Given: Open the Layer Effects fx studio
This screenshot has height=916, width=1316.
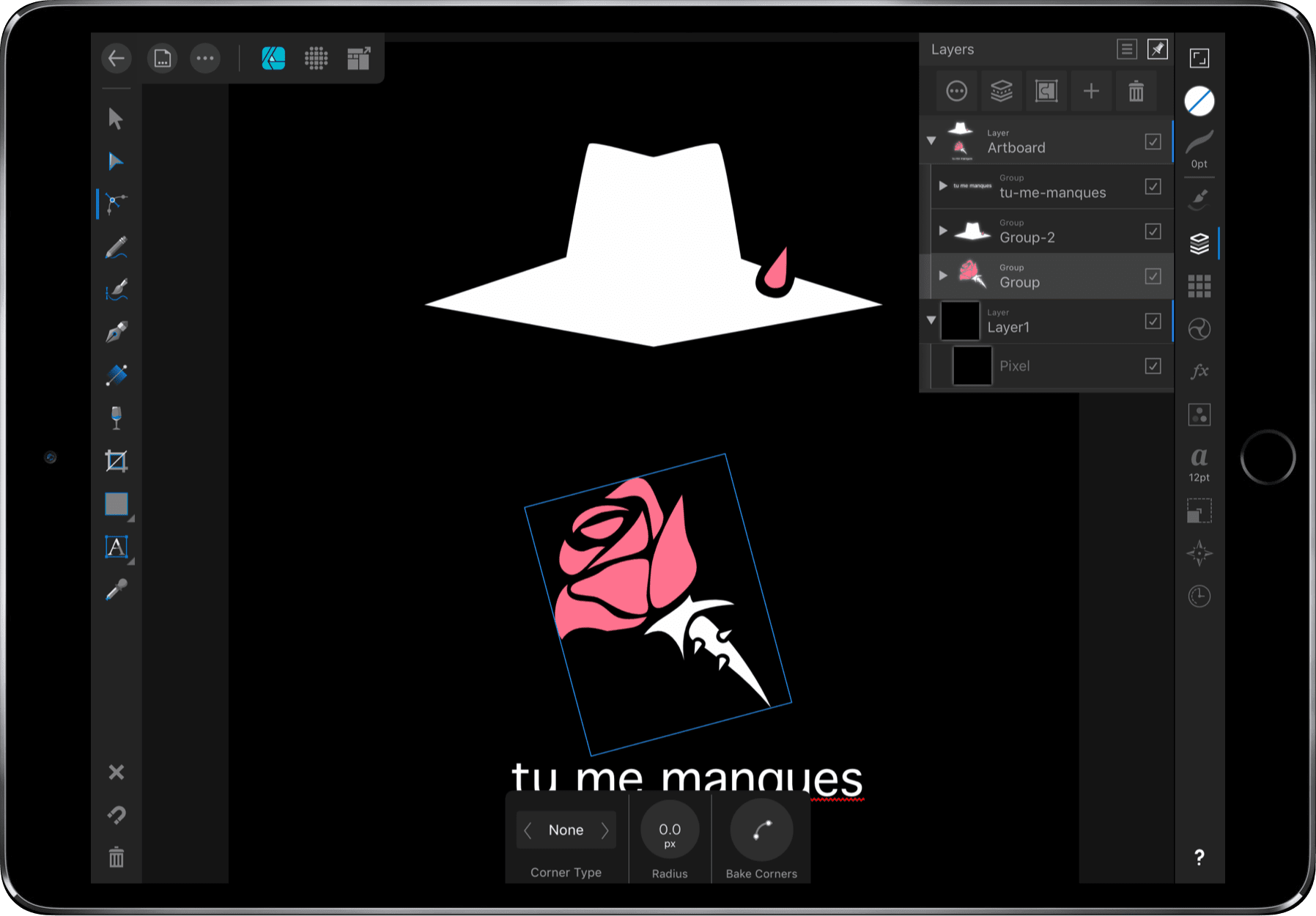Looking at the screenshot, I should [x=1199, y=372].
